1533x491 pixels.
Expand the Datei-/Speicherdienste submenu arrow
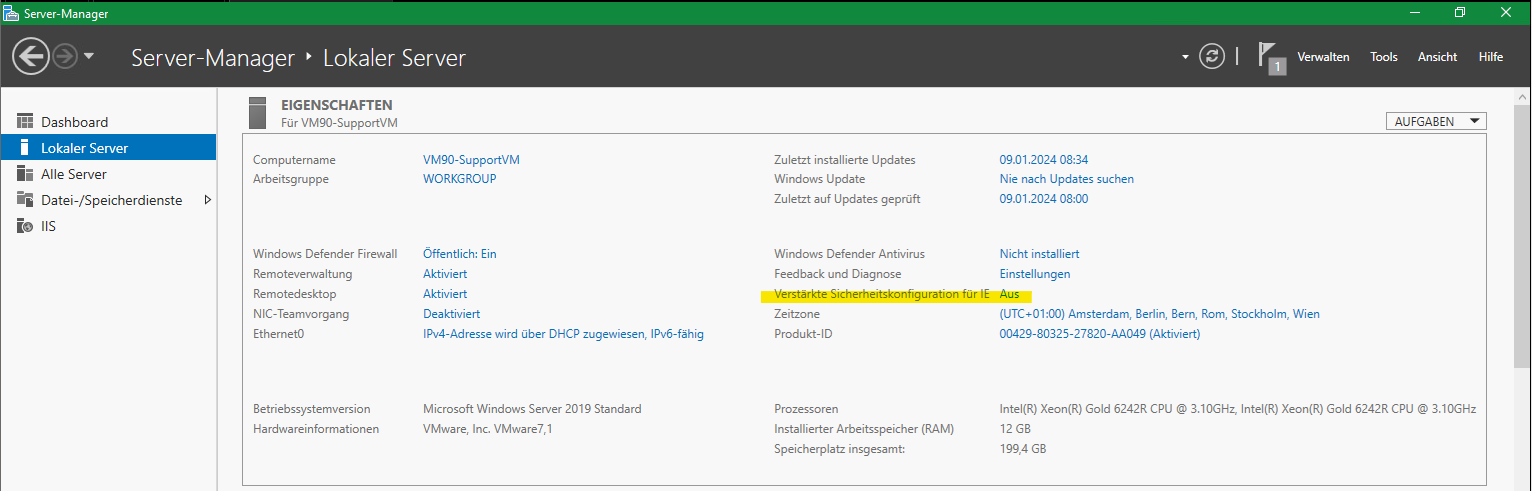tap(208, 200)
